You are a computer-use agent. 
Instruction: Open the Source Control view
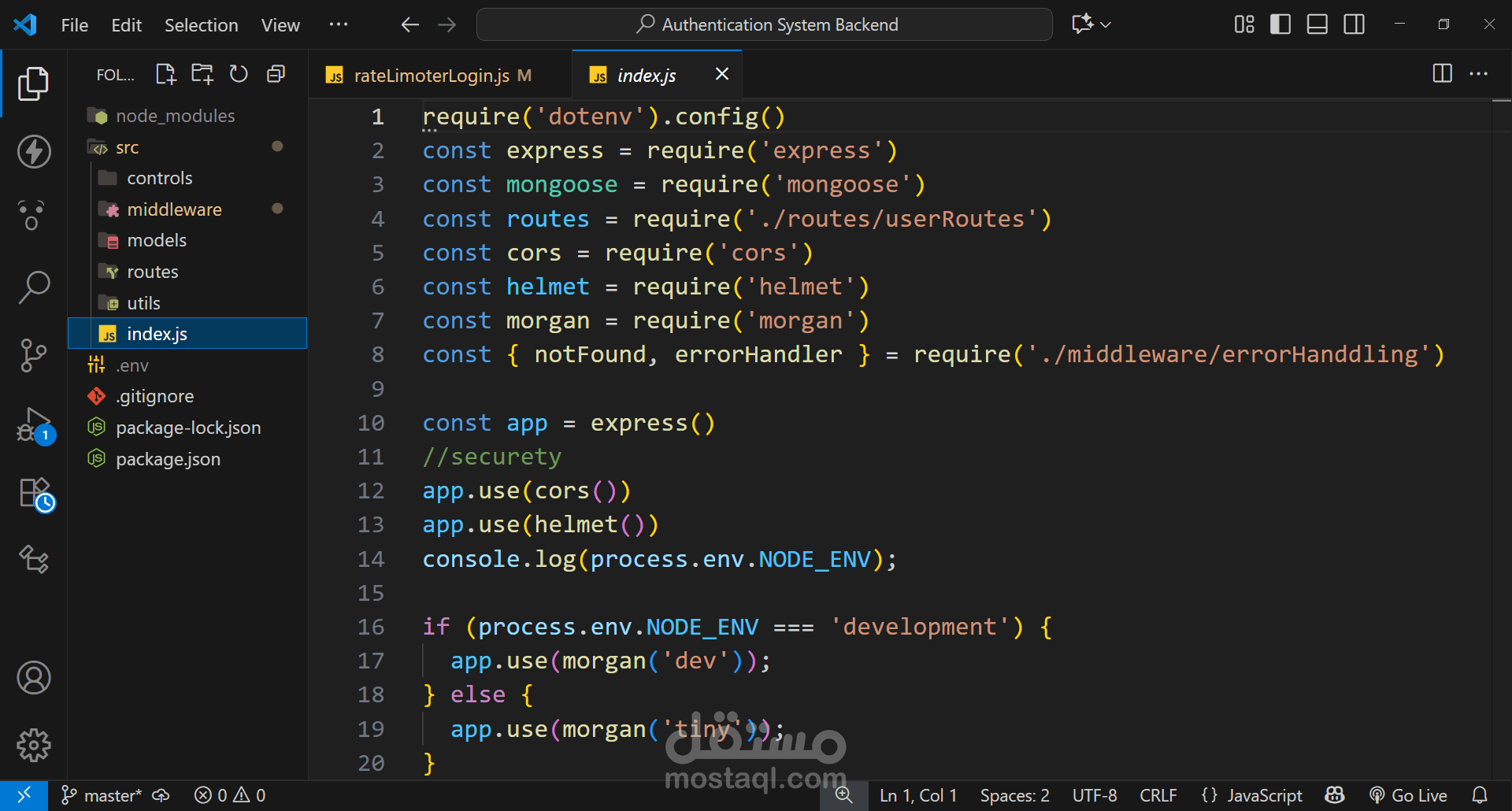click(x=33, y=356)
